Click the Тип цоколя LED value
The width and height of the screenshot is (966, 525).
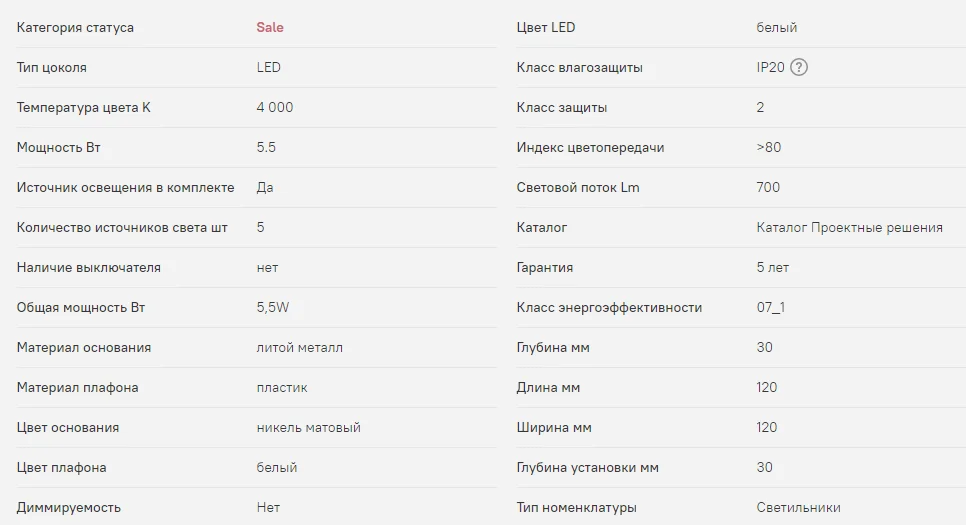[268, 67]
